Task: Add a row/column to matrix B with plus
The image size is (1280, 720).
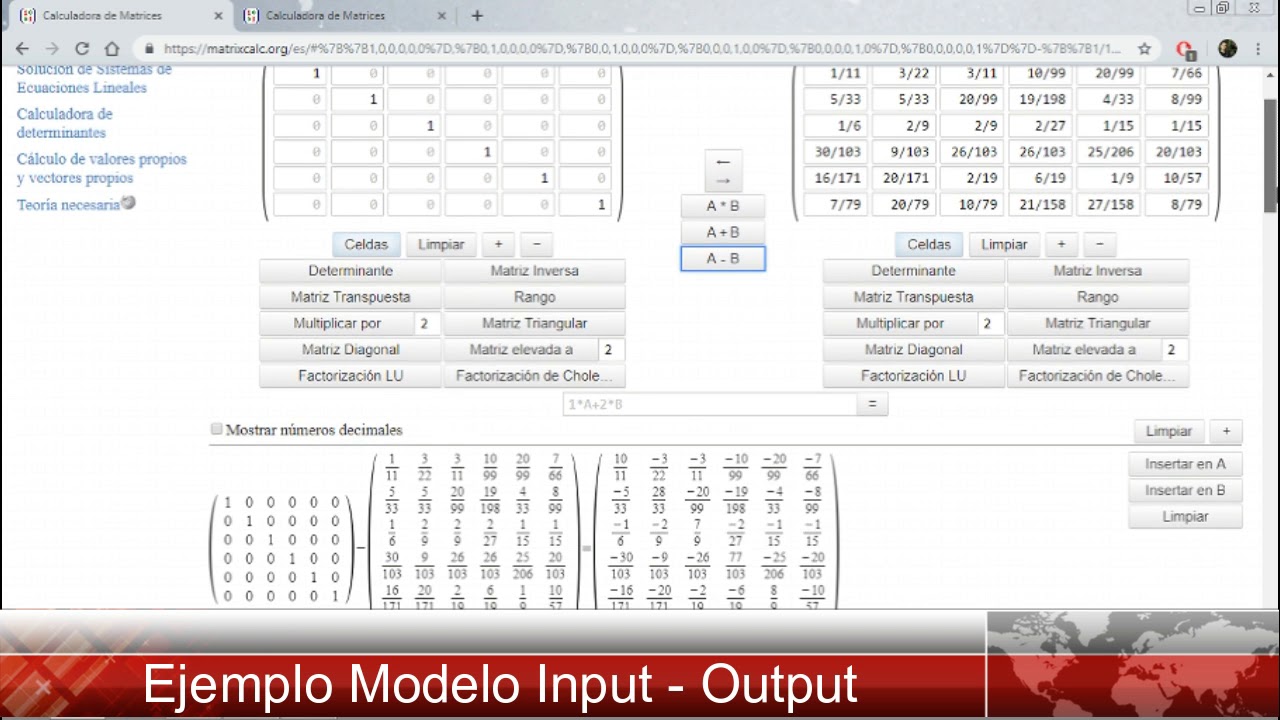Action: tap(1061, 244)
